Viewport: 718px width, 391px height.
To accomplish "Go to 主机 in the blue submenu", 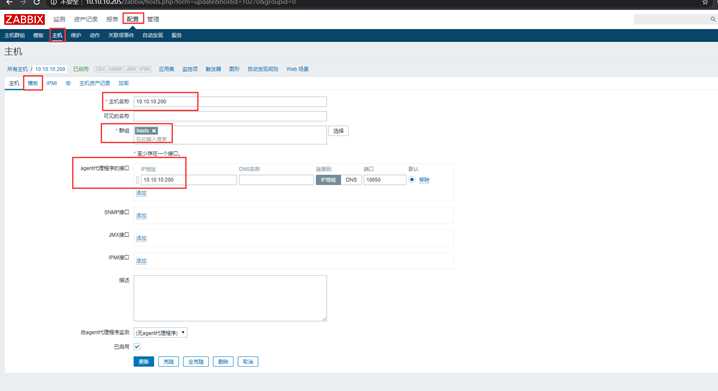I will point(57,35).
